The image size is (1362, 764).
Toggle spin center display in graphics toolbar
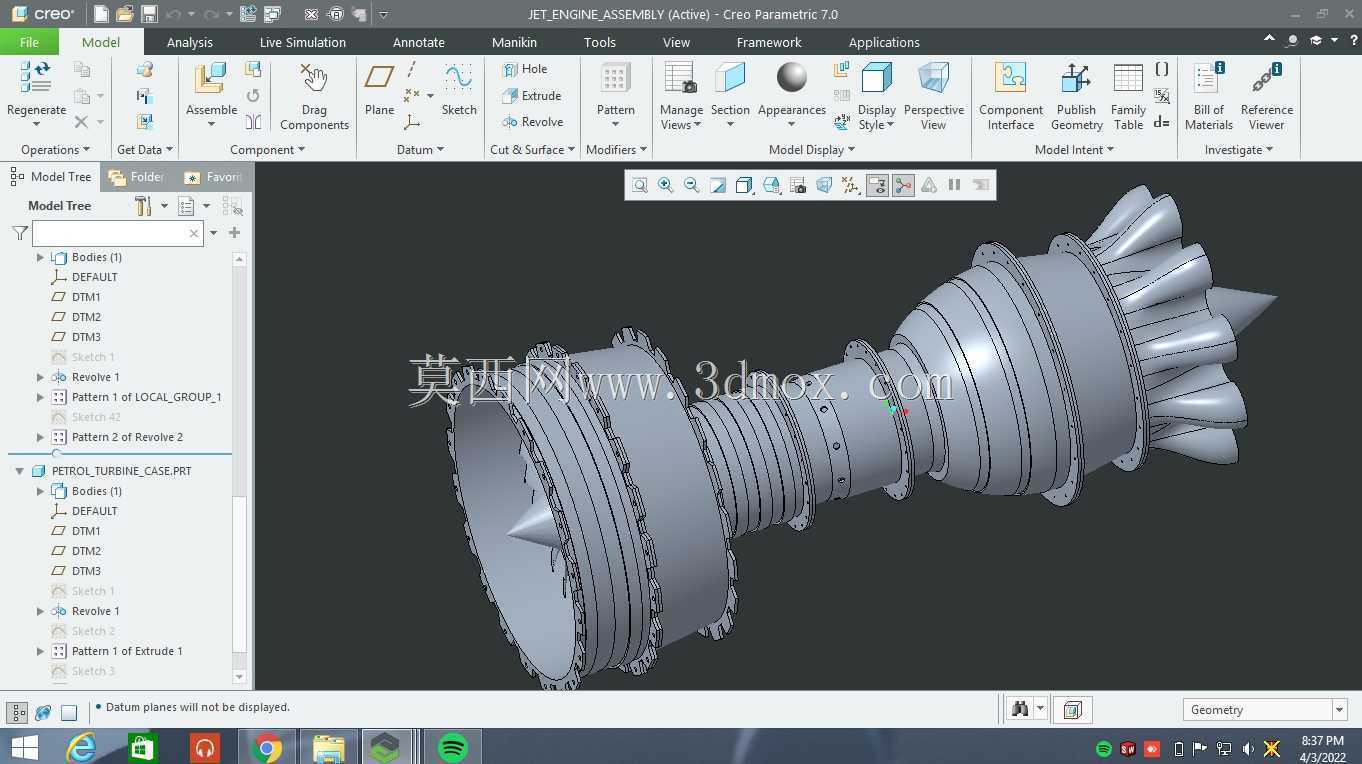(903, 185)
